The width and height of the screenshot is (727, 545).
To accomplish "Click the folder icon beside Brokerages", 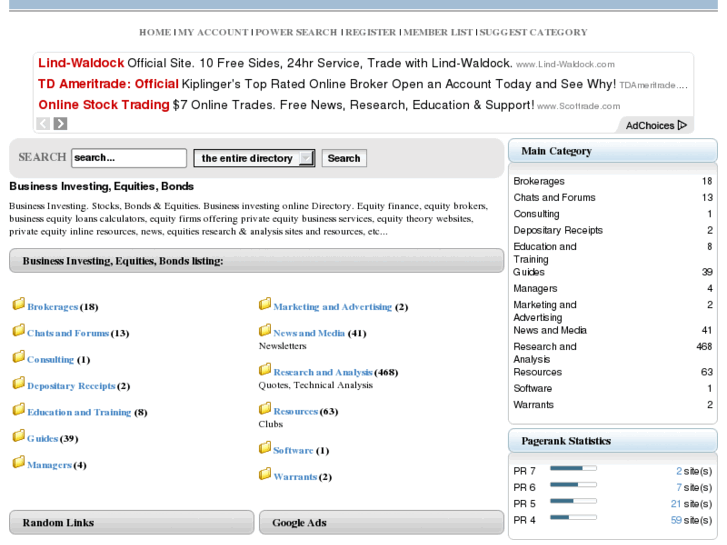I will tap(19, 304).
